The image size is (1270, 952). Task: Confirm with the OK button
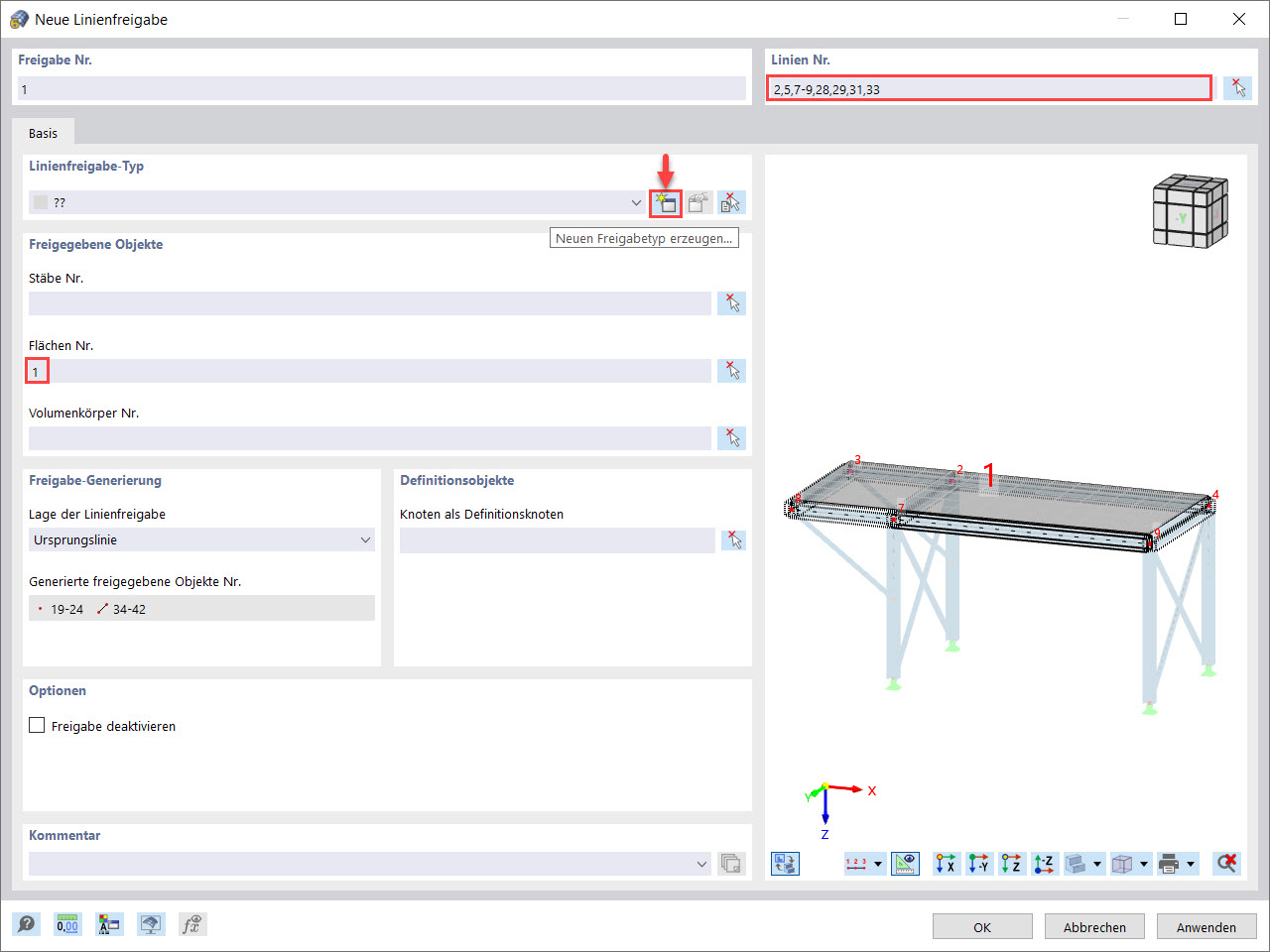(x=982, y=927)
